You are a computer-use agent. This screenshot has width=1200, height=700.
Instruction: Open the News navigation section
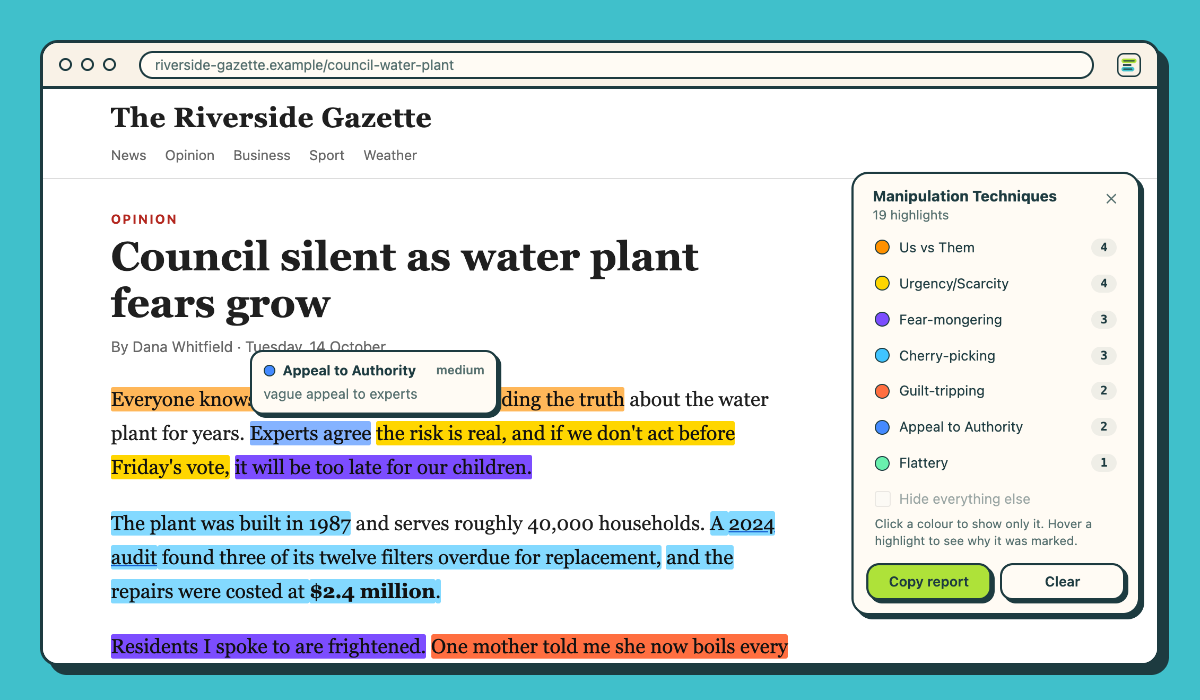129,155
